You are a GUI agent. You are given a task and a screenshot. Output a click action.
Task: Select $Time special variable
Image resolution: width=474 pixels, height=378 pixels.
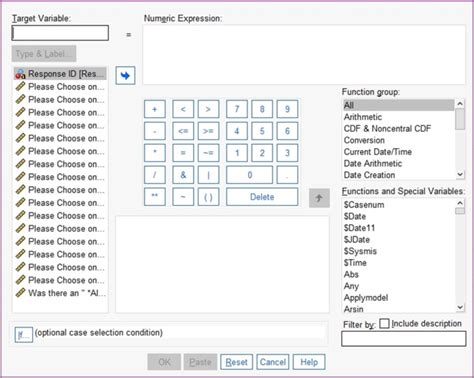tap(399, 263)
